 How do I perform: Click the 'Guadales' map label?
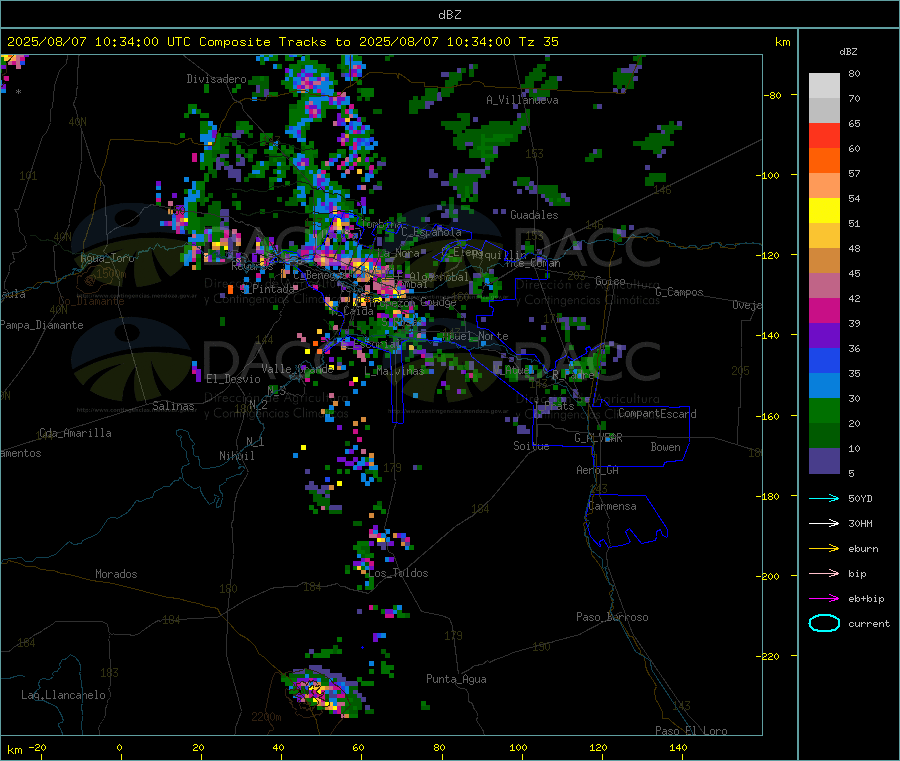[534, 215]
